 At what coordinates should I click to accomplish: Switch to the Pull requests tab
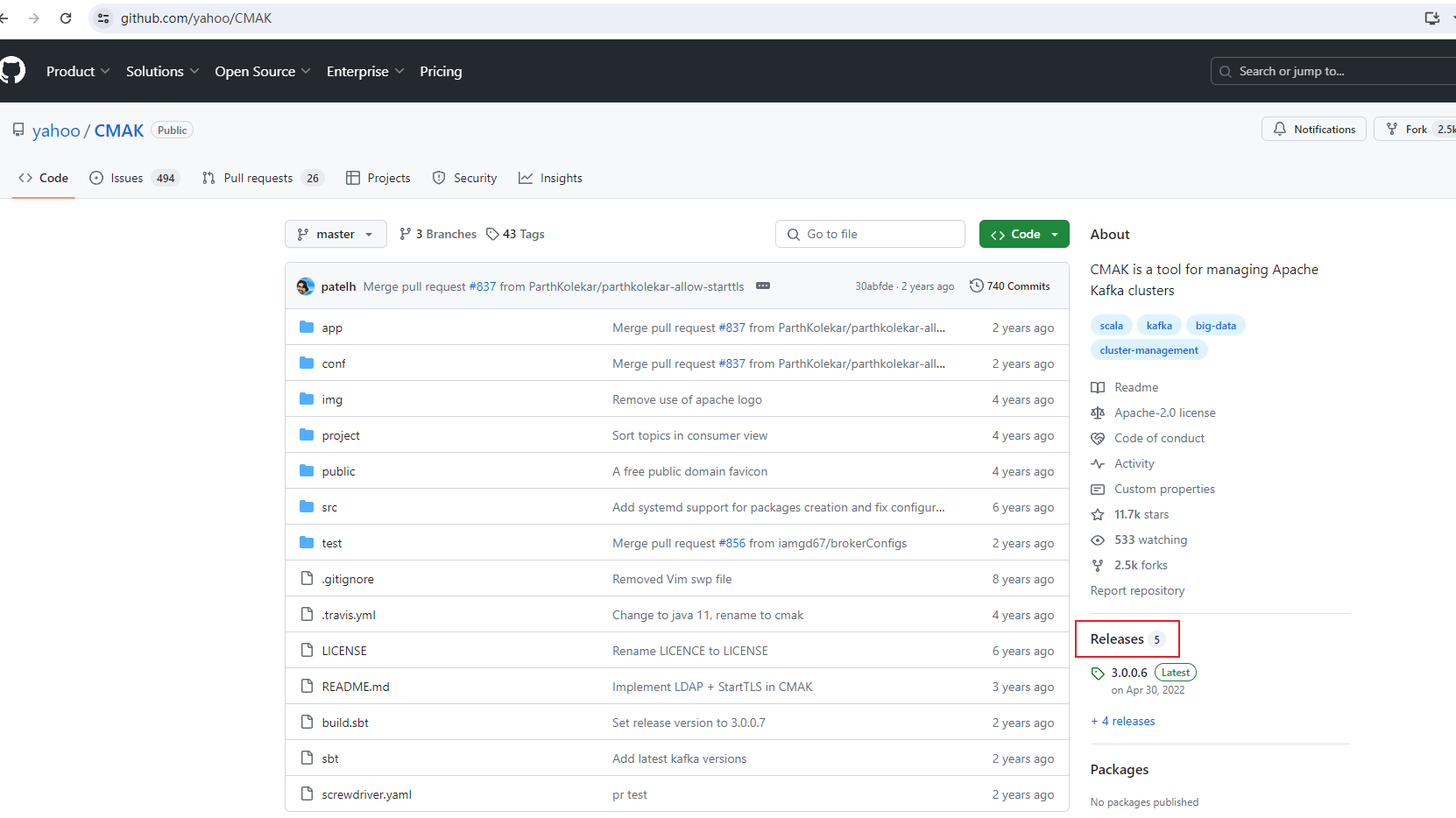[261, 179]
